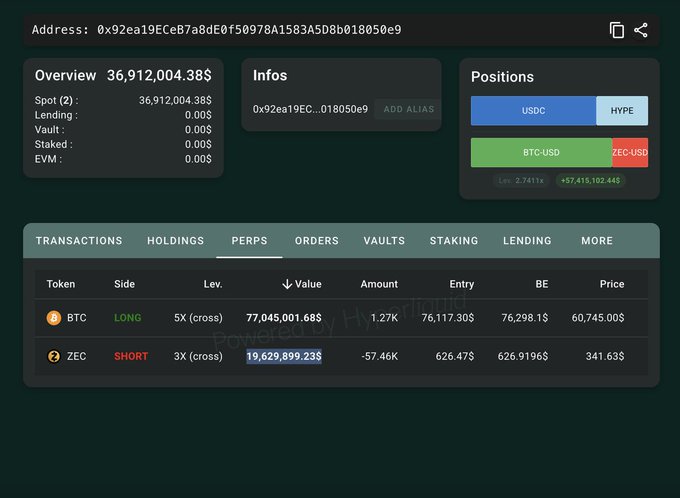This screenshot has width=680, height=498.
Task: Sort table by Side column header
Action: coord(124,284)
